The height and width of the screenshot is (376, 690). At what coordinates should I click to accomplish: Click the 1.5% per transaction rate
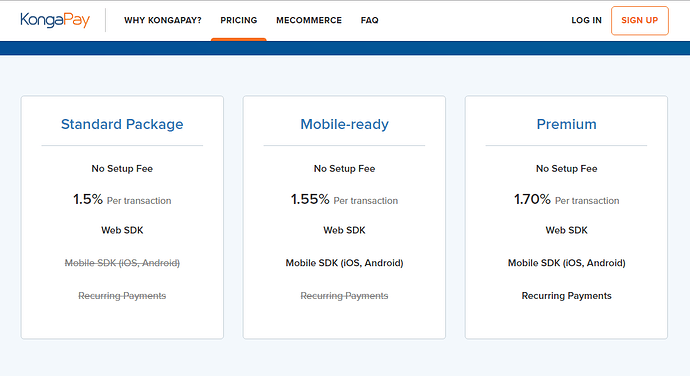click(122, 199)
